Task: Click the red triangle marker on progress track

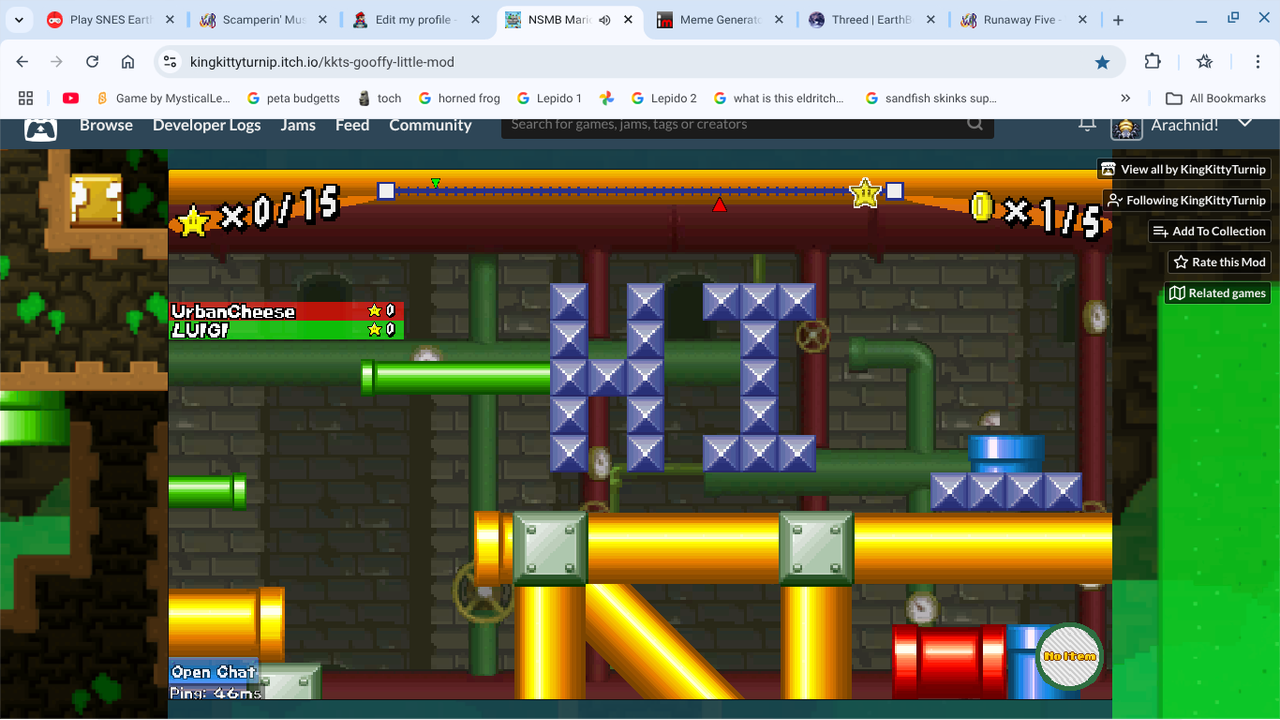Action: click(719, 205)
